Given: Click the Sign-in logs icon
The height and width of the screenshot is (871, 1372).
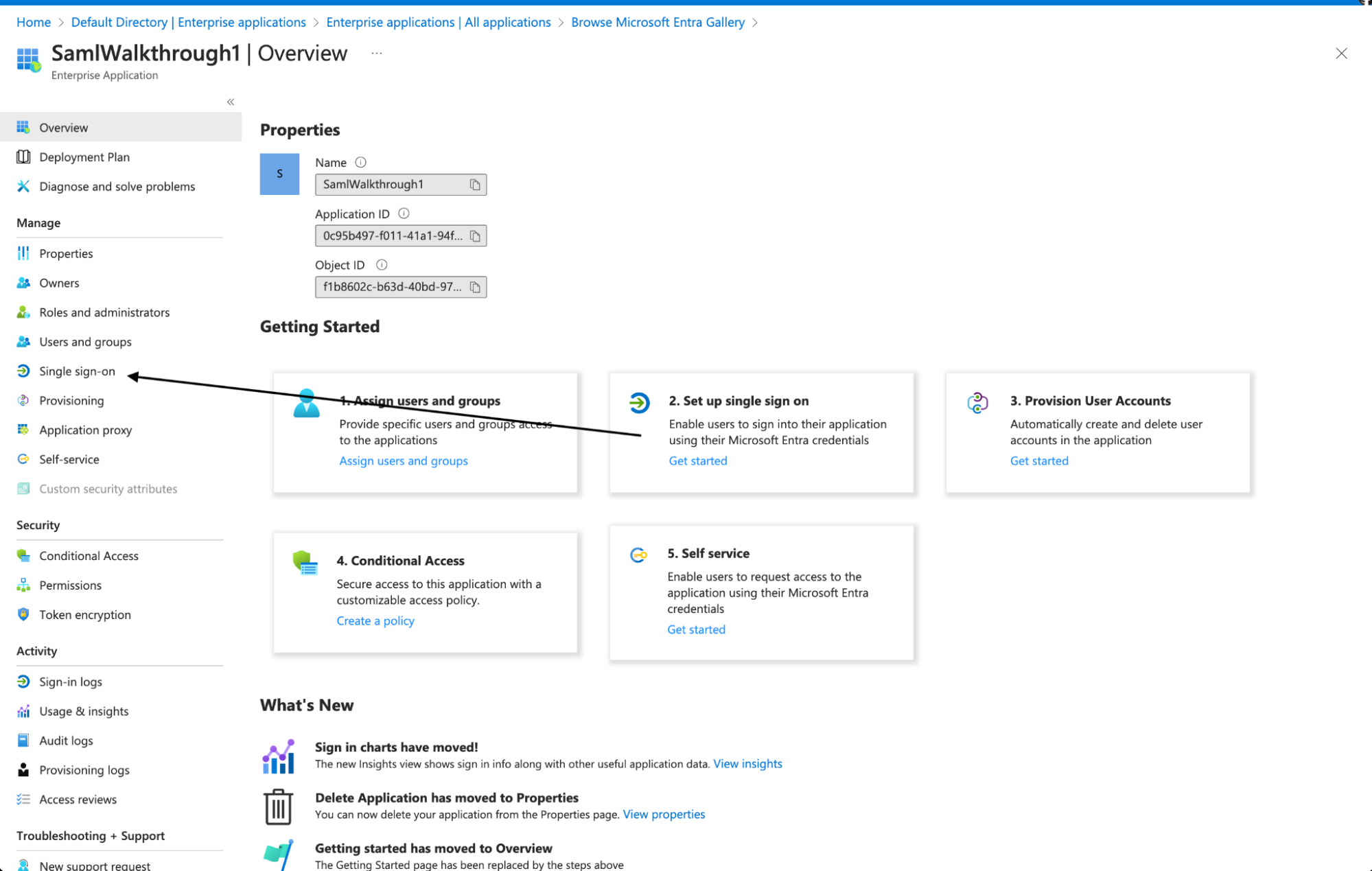Looking at the screenshot, I should [x=23, y=682].
